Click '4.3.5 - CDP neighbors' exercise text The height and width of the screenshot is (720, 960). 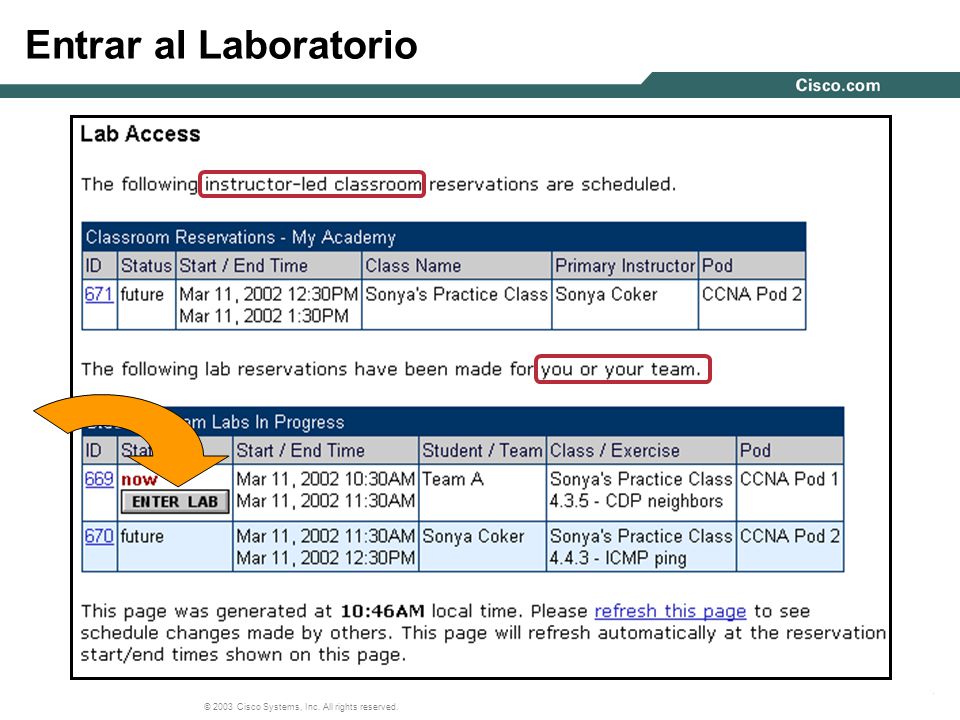coord(636,501)
